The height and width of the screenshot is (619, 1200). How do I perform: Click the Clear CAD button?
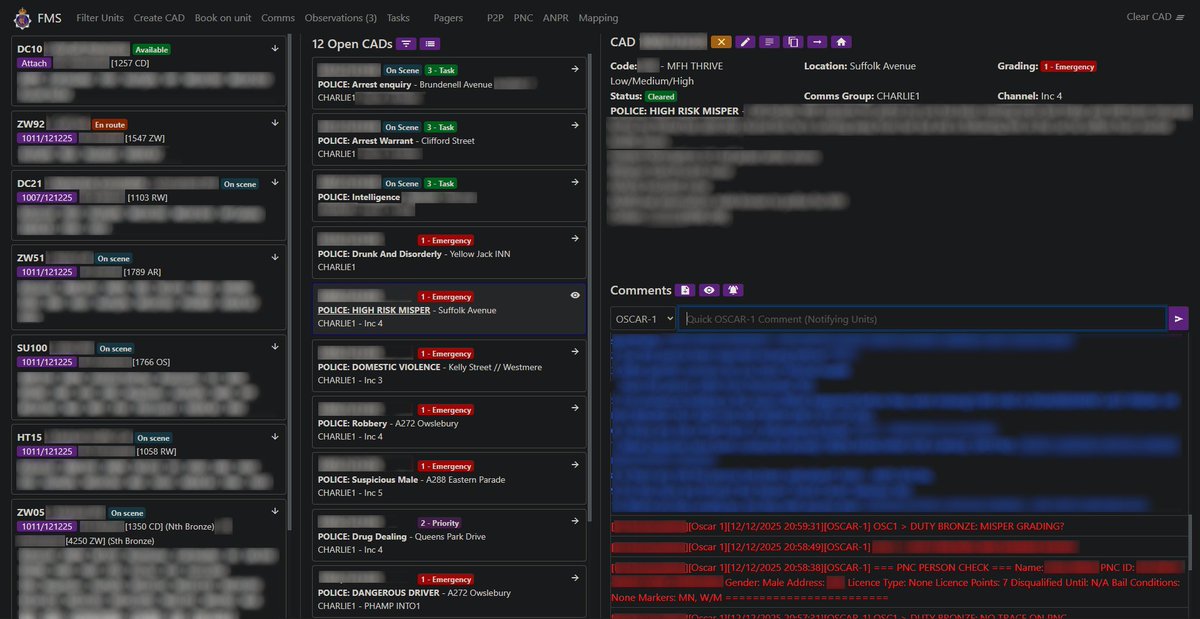(x=1153, y=17)
